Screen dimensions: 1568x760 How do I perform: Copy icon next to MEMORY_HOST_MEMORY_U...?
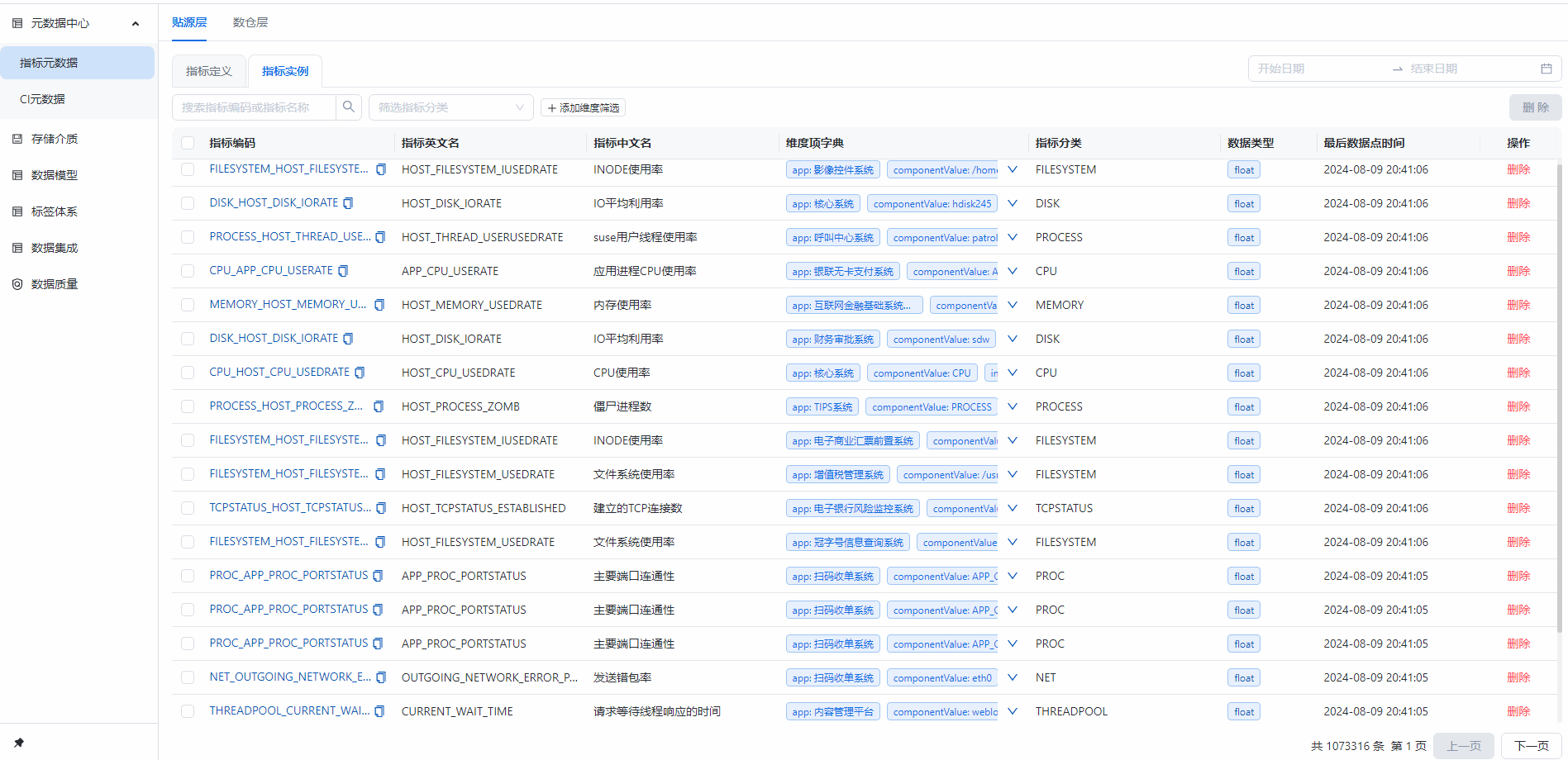379,305
